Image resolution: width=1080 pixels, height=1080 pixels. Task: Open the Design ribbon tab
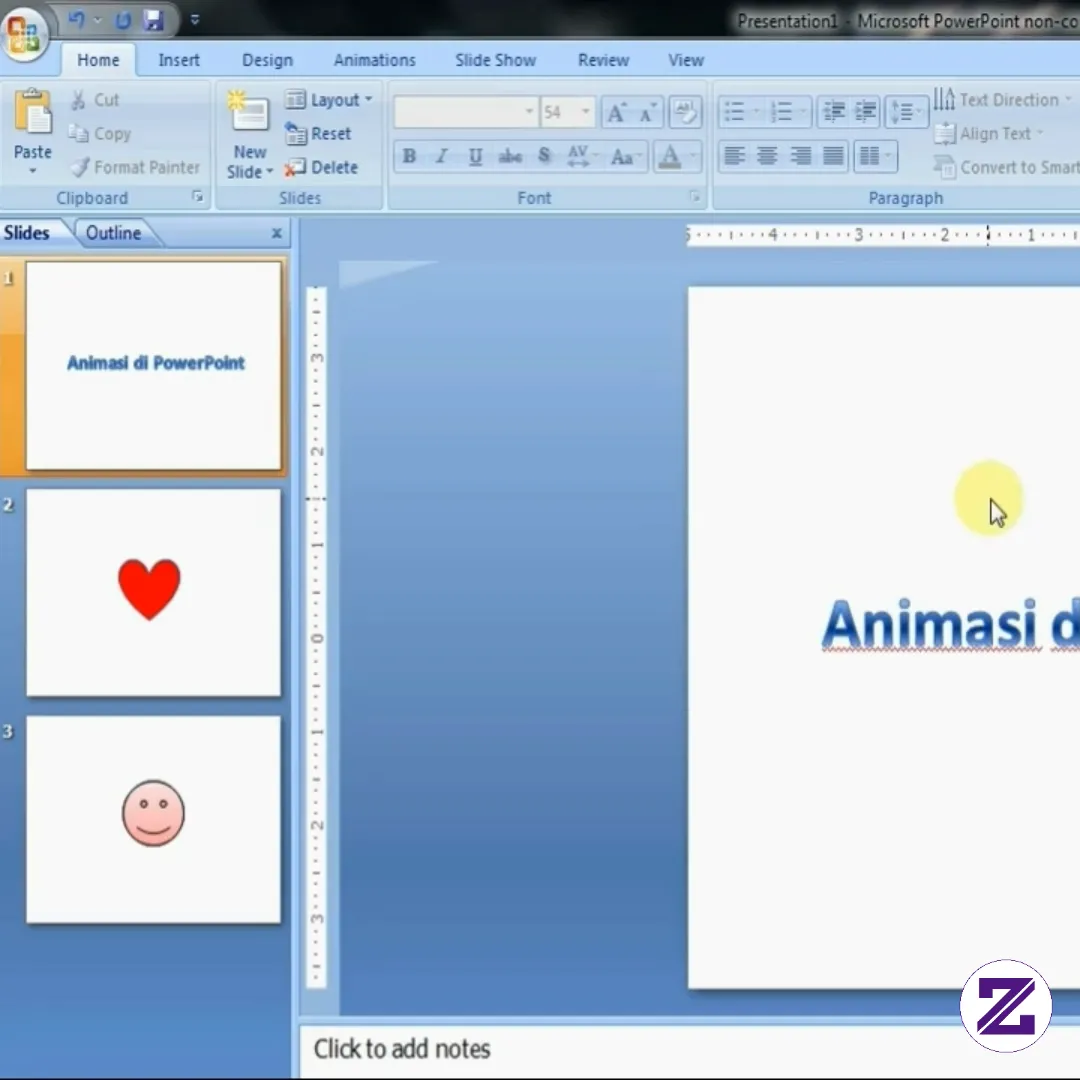pyautogui.click(x=267, y=60)
